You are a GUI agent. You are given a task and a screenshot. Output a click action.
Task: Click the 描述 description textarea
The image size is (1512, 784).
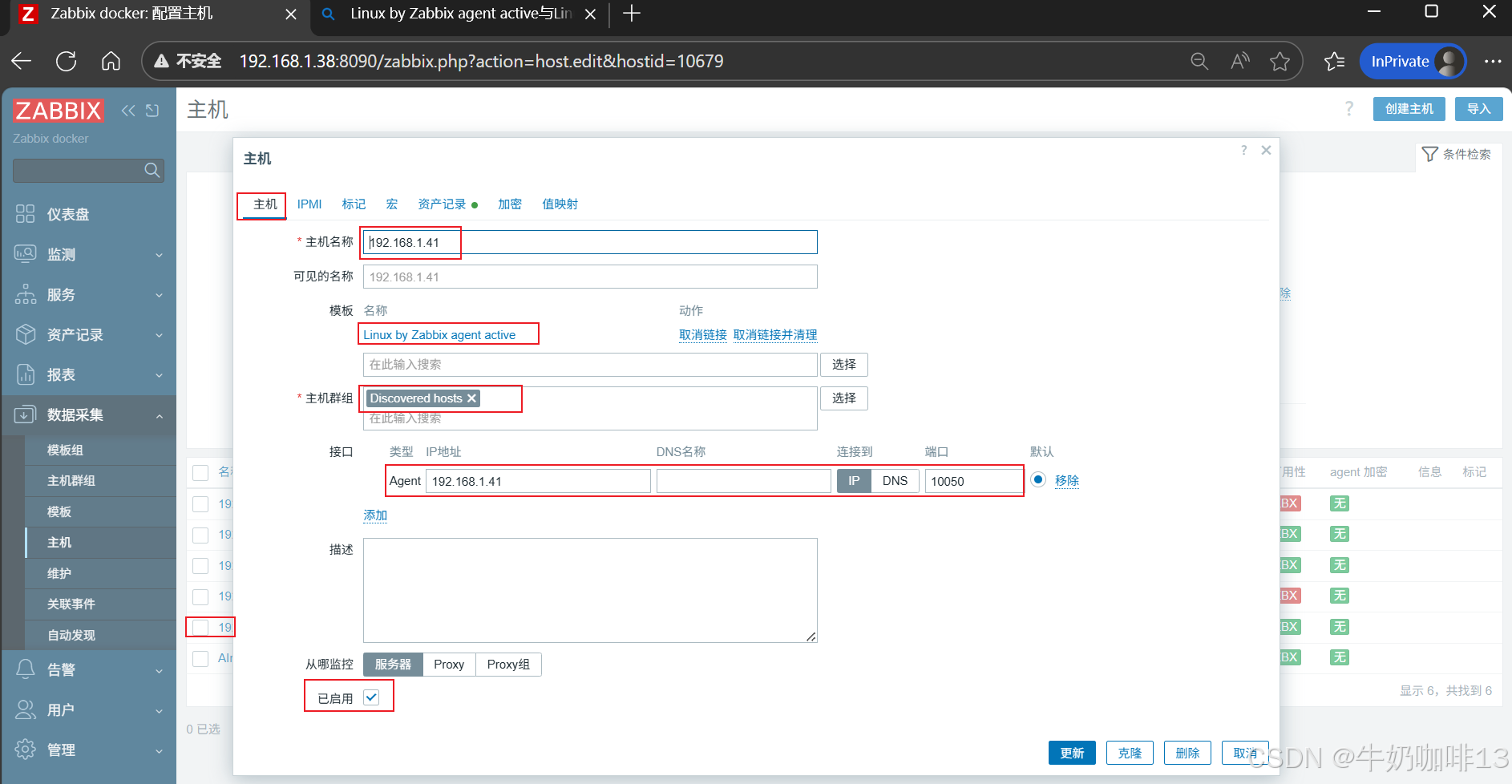click(590, 590)
